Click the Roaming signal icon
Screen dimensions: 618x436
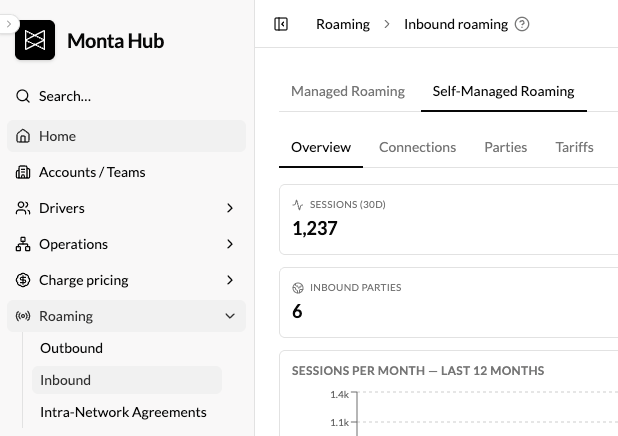(23, 316)
